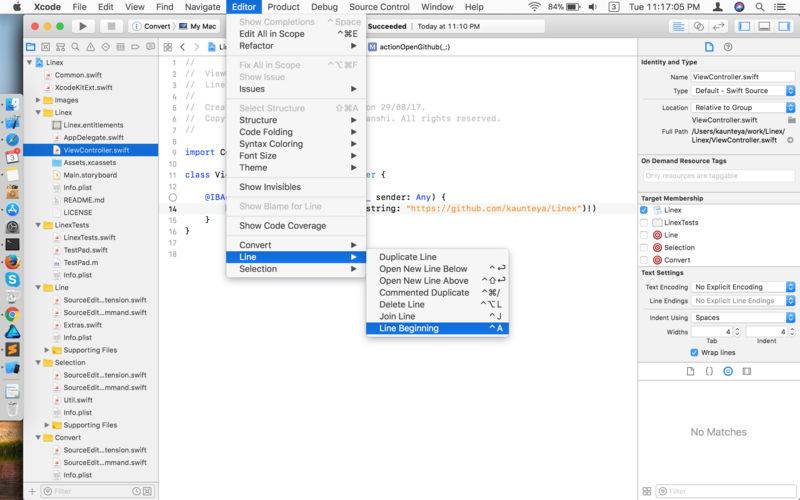Image resolution: width=800 pixels, height=500 pixels.
Task: Expand the Images group disclosure triangle
Action: (38, 100)
